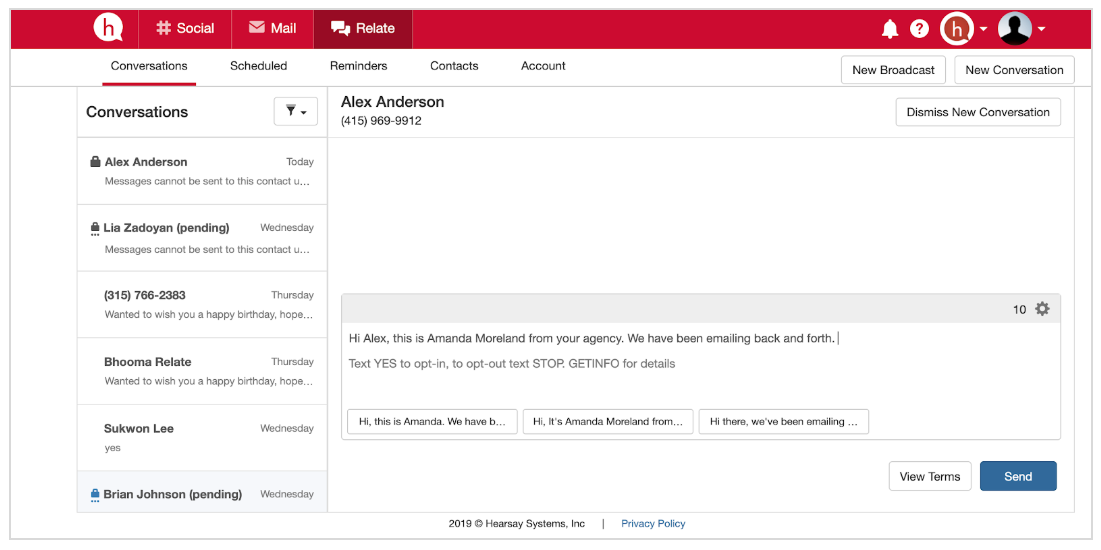The width and height of the screenshot is (1101, 550).
Task: Click the user profile avatar
Action: [x=1015, y=29]
